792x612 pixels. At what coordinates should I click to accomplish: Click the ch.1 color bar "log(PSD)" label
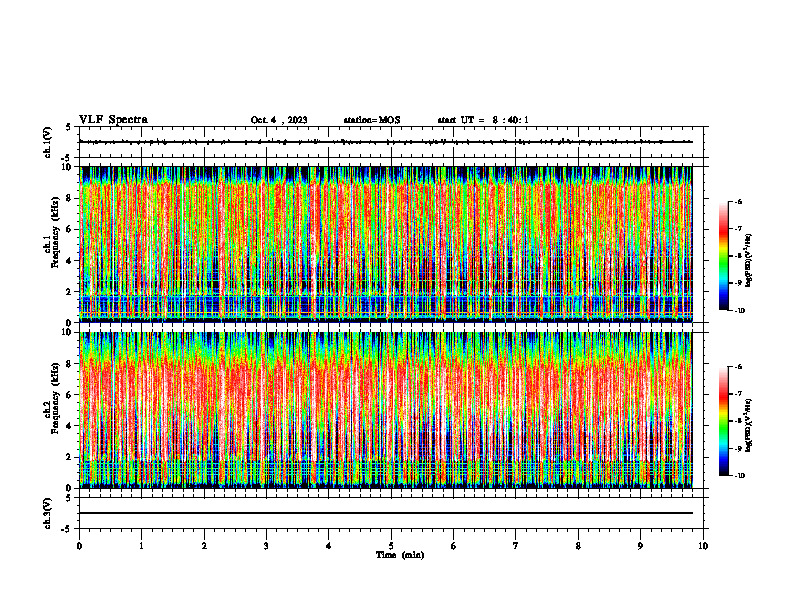click(749, 261)
